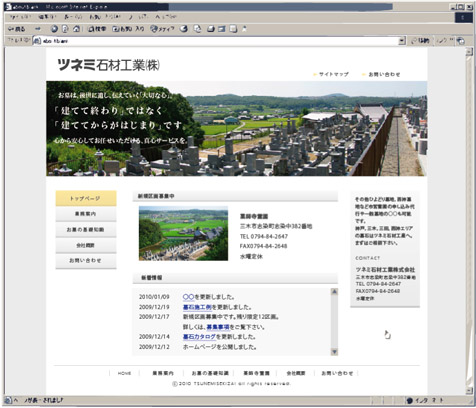Select 業務案内 in the sidebar
The image size is (476, 408).
(86, 214)
